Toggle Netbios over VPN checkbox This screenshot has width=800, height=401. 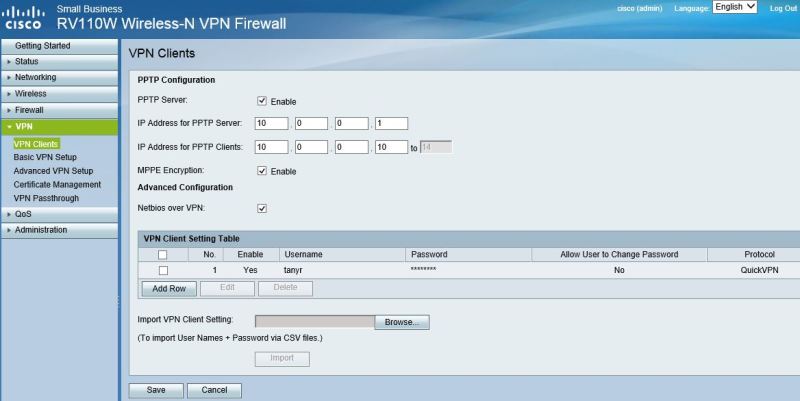click(262, 208)
